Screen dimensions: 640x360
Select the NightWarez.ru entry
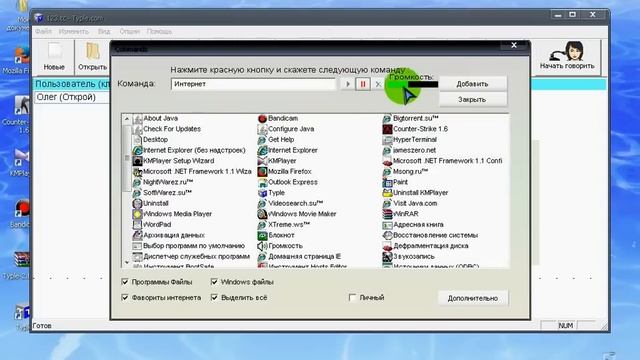(x=162, y=182)
